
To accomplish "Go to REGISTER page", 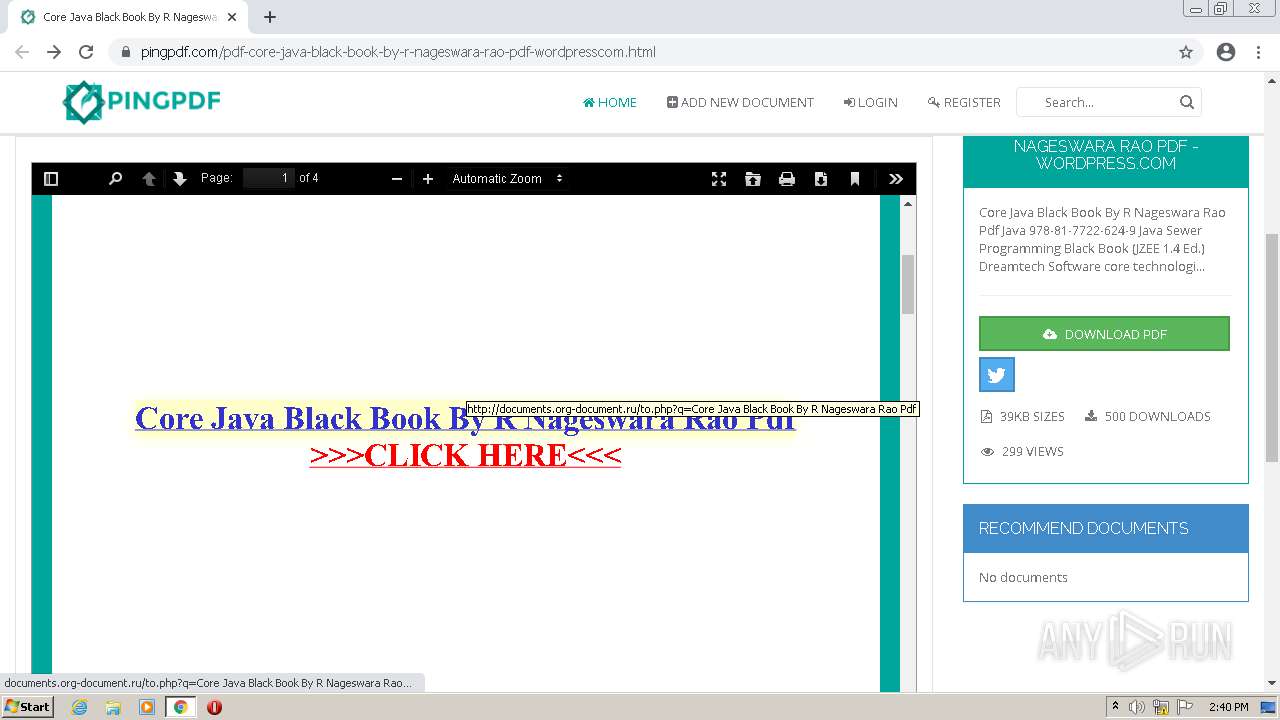I will [964, 102].
